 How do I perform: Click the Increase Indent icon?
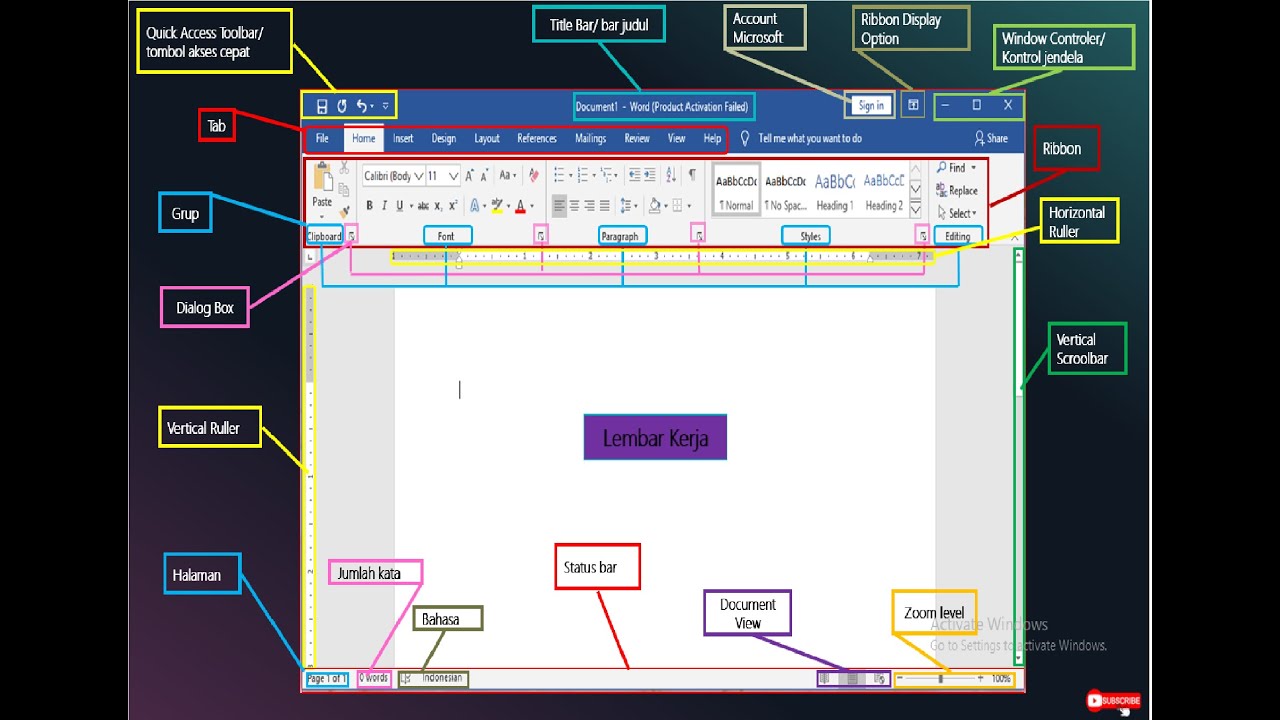click(650, 175)
